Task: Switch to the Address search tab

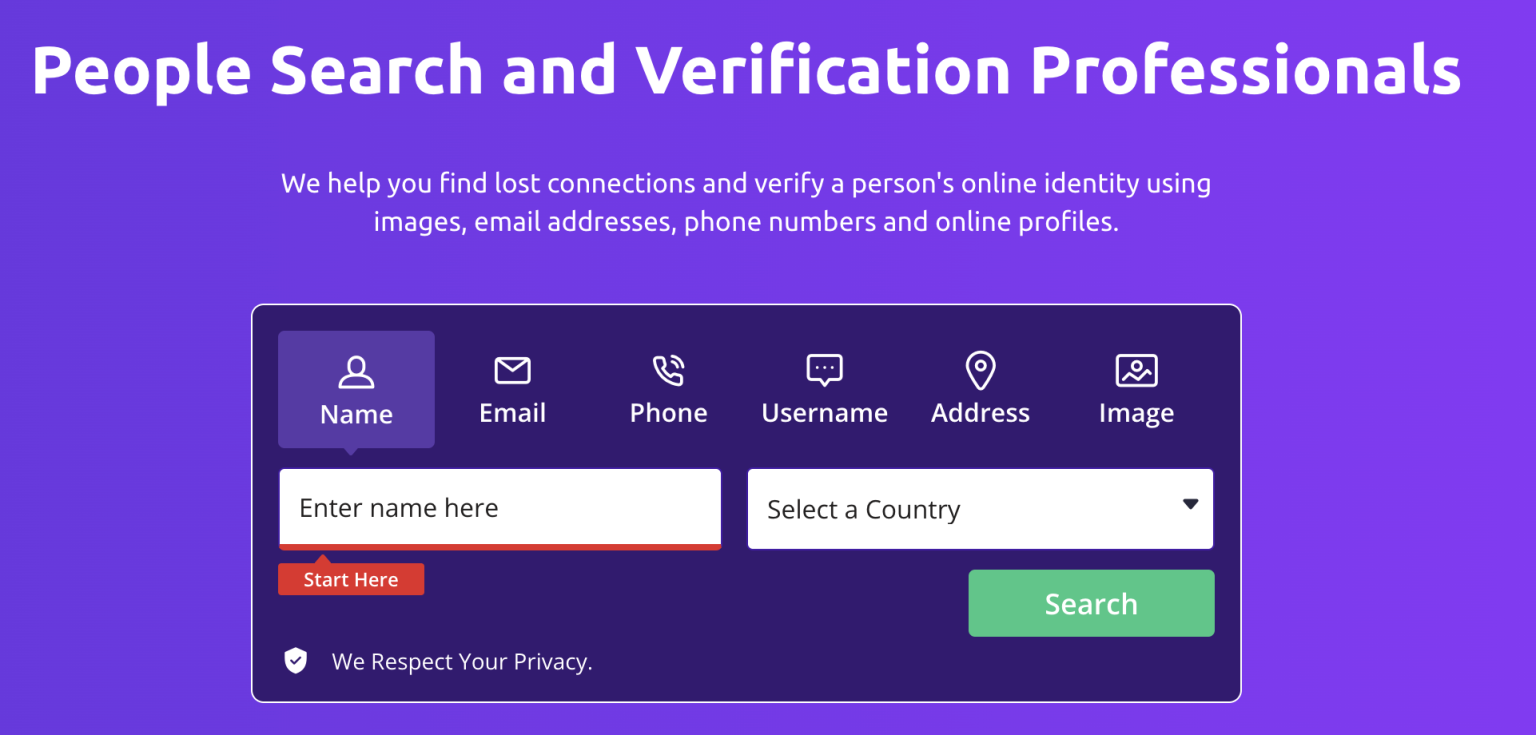Action: [980, 390]
